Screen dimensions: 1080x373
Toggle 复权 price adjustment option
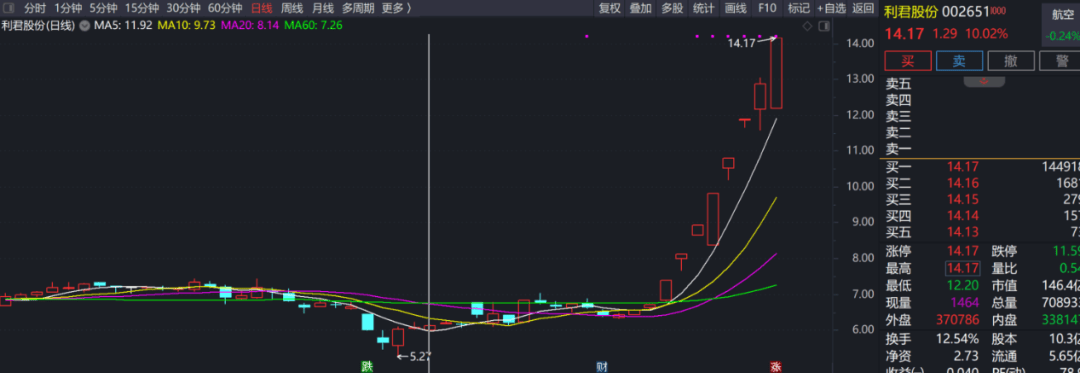click(x=610, y=9)
